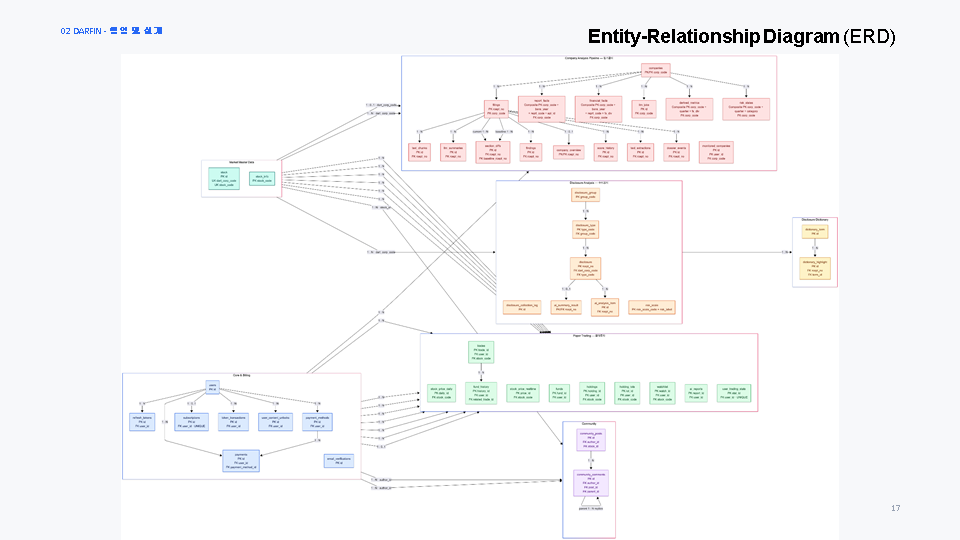960x540 pixels.
Task: Select the trades entity box
Action: coord(481,352)
